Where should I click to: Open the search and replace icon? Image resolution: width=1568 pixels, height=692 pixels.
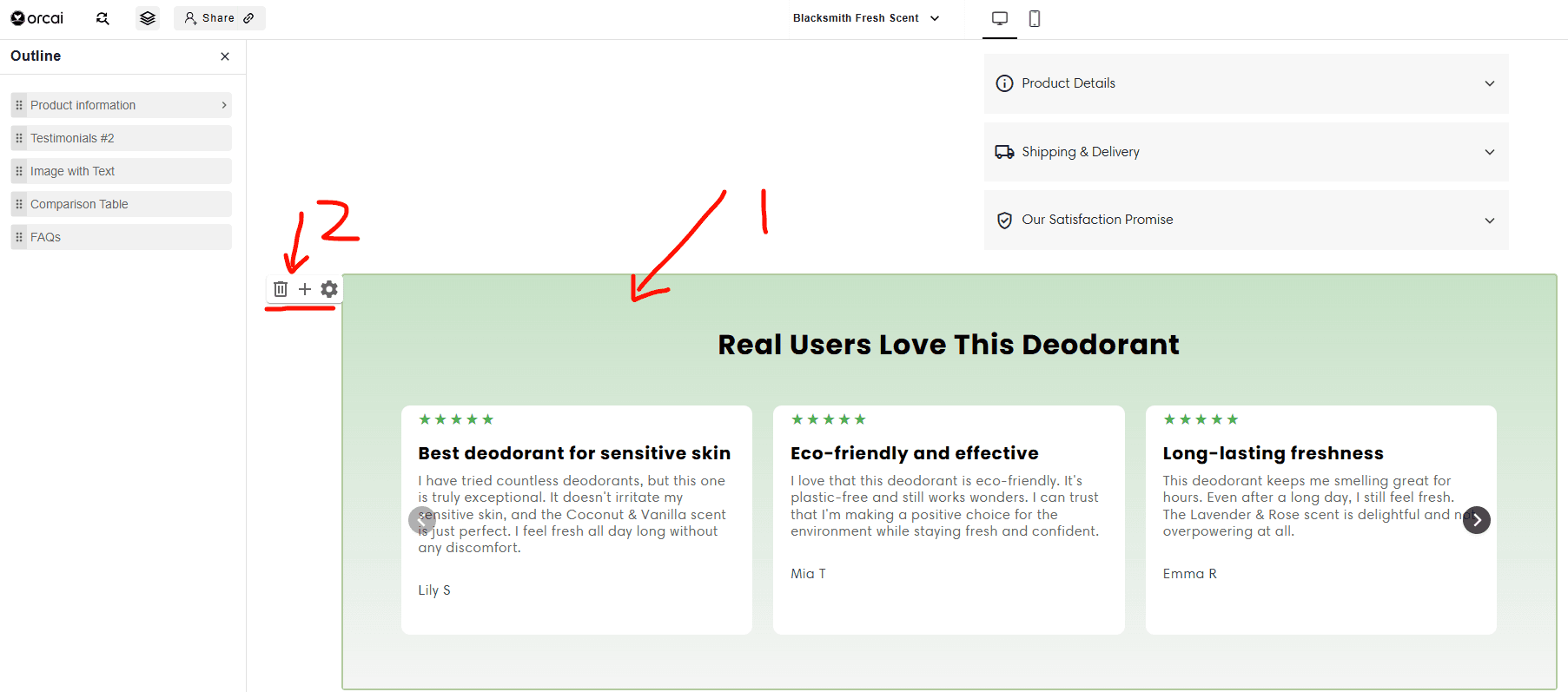pyautogui.click(x=103, y=18)
